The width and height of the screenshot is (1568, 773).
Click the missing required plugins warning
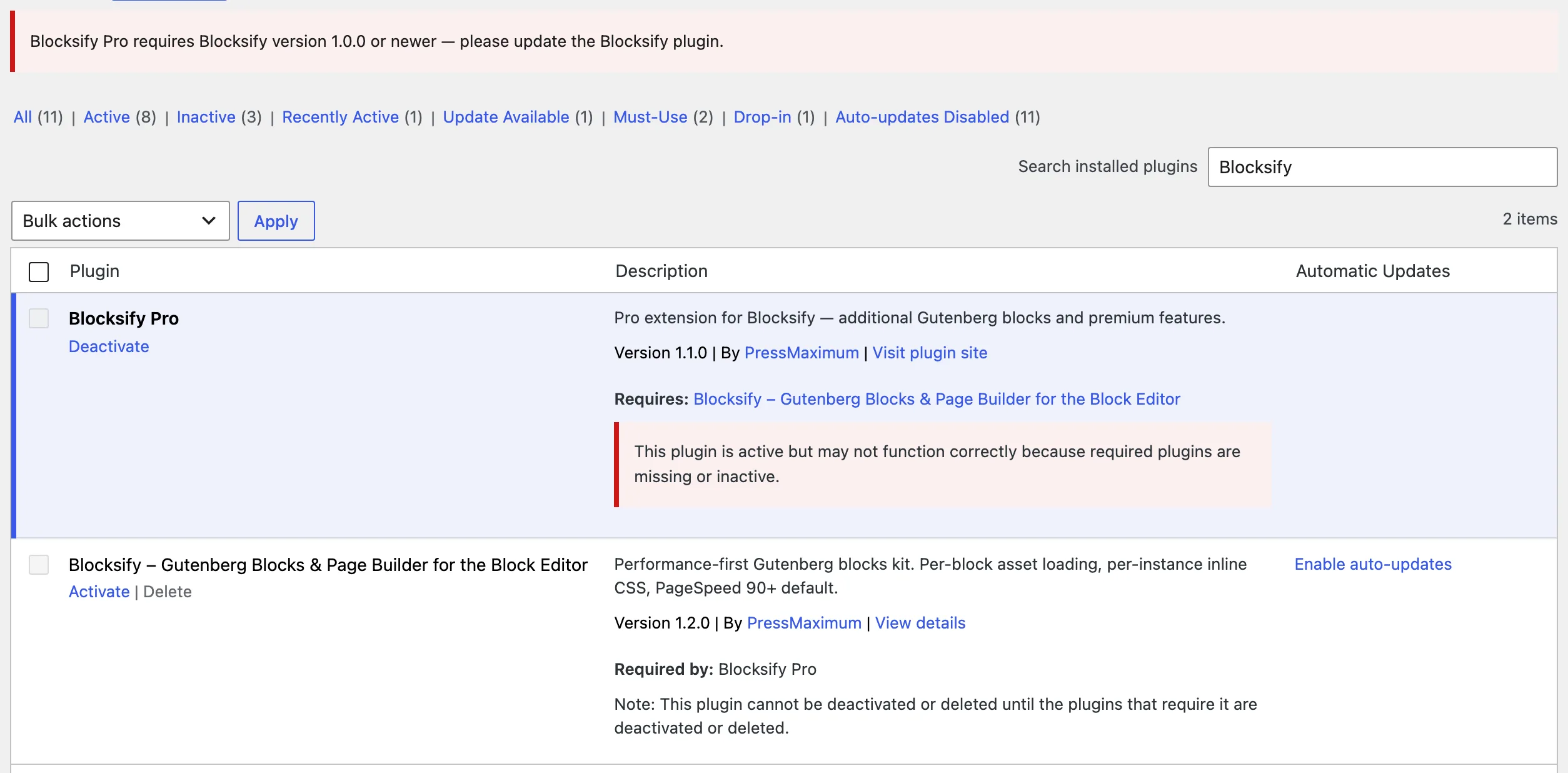[x=943, y=464]
